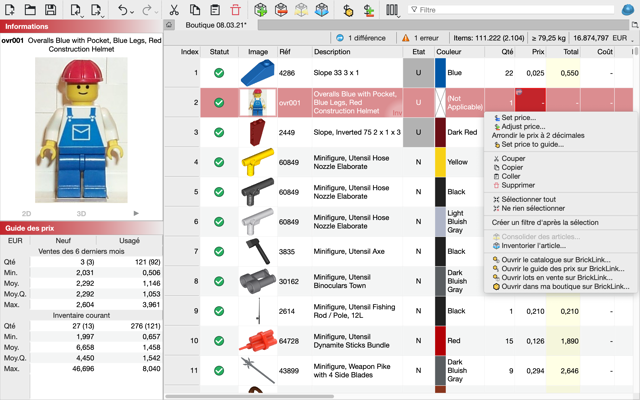Image resolution: width=640 pixels, height=400 pixels.
Task: Switch the part preview to 2D
Action: [x=27, y=213]
